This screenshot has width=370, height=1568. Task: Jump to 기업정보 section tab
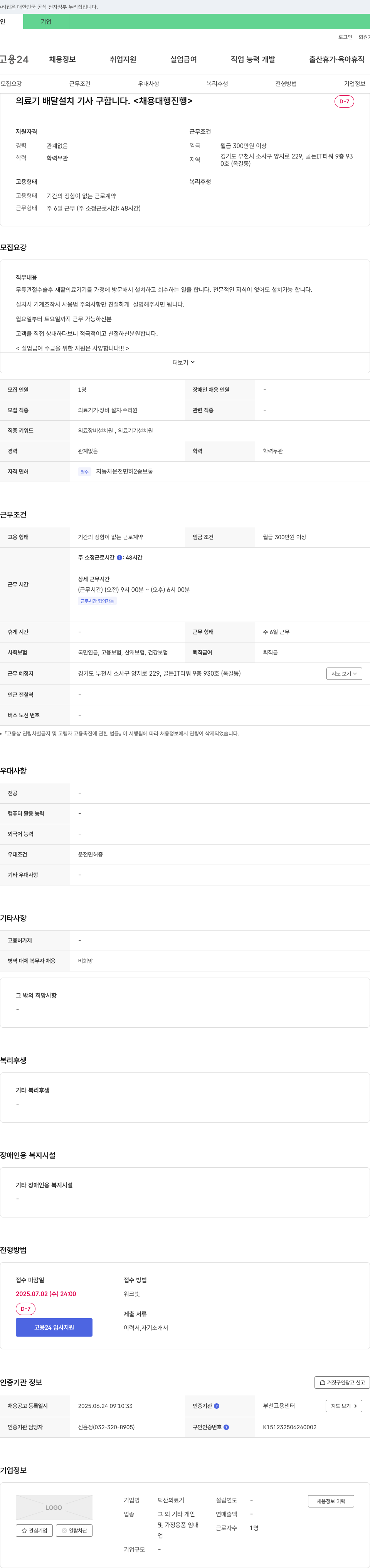pyautogui.click(x=355, y=83)
